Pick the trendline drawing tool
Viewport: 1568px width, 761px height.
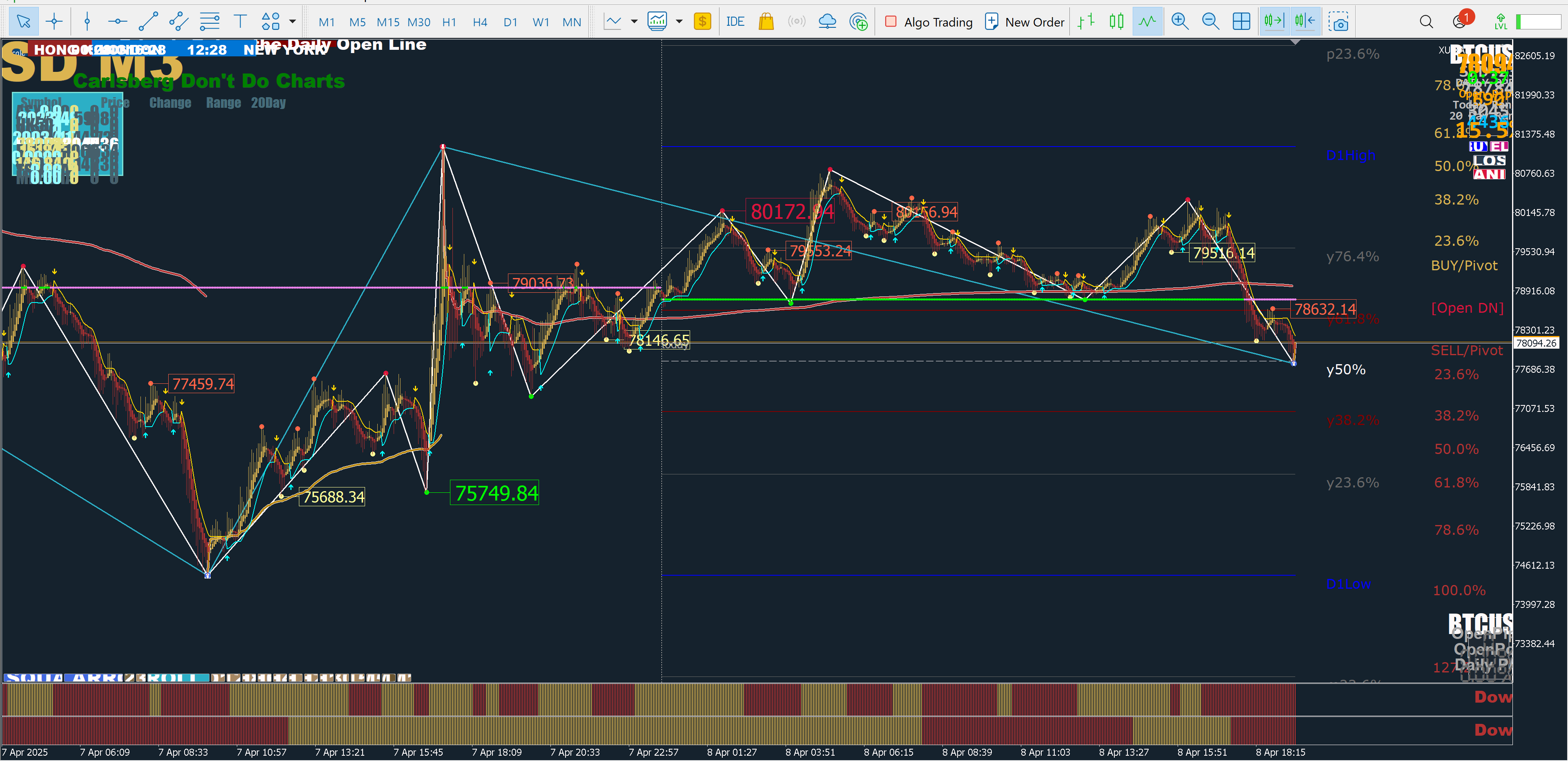(x=148, y=22)
